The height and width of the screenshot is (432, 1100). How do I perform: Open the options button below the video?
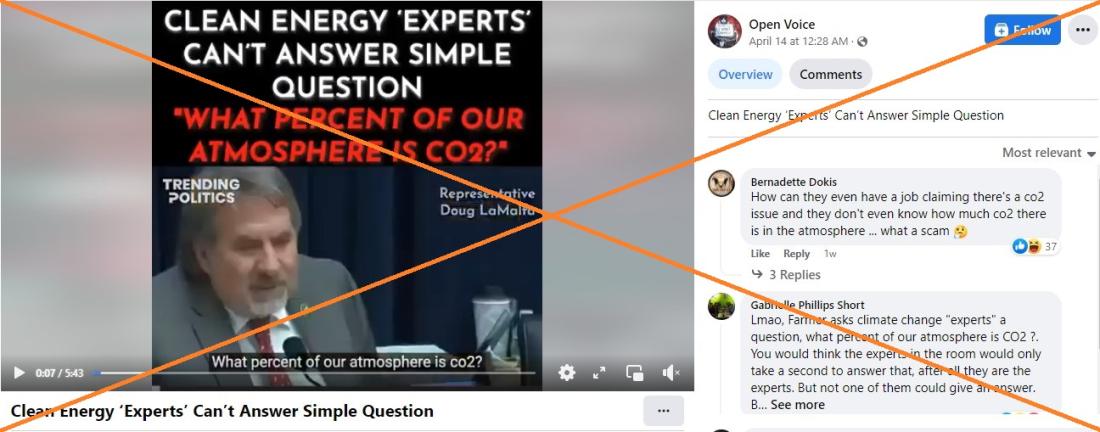click(663, 411)
